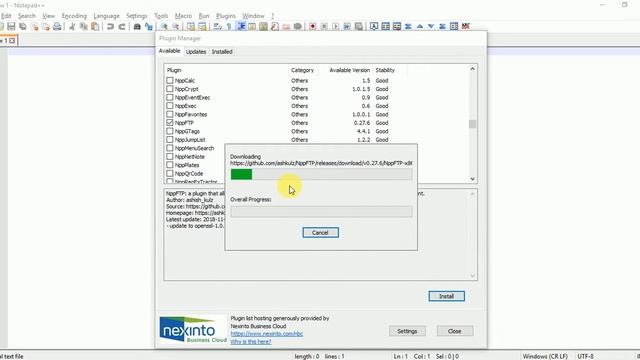Uncheck the NppFTP plugin checkbox
The width and height of the screenshot is (640, 360).
pos(170,122)
